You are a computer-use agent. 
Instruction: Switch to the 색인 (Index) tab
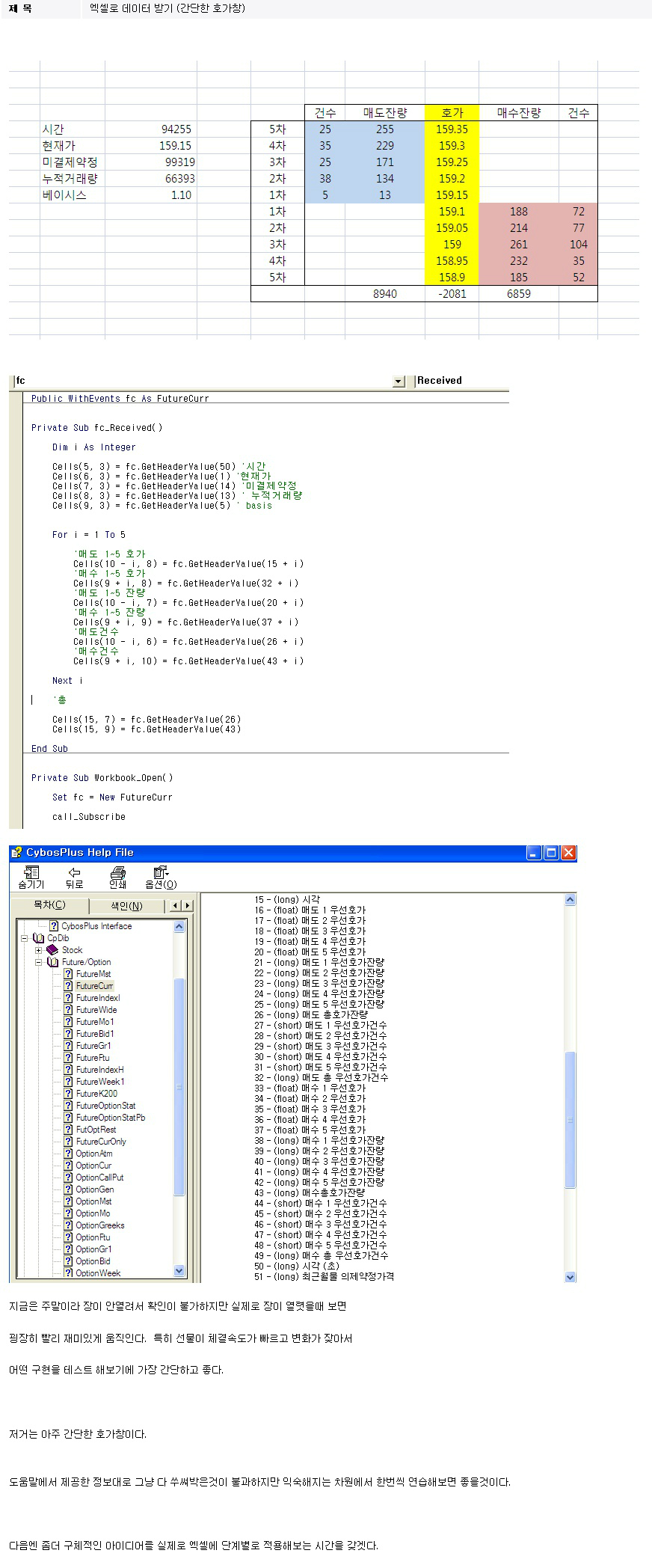(x=126, y=906)
